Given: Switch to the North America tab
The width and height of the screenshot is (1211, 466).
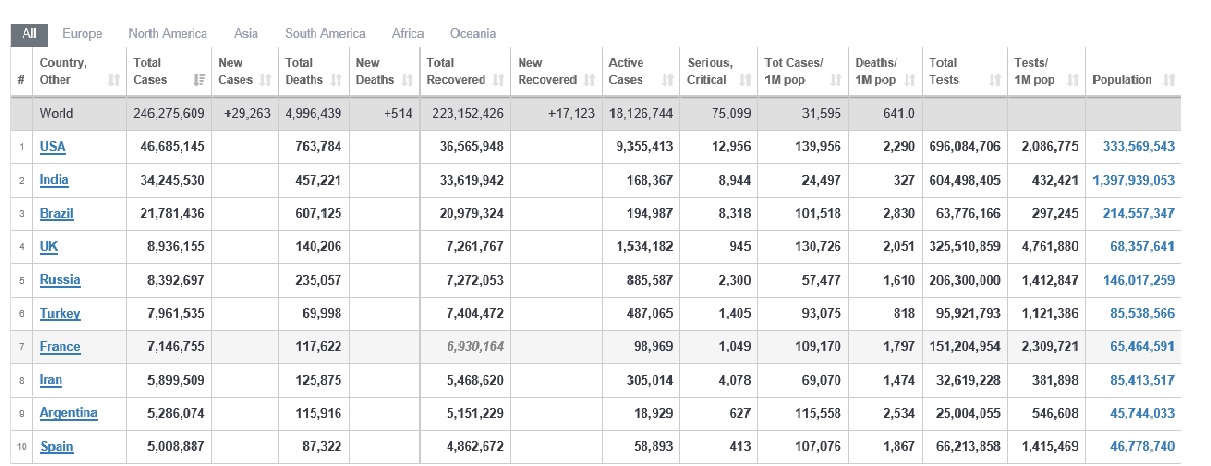Looking at the screenshot, I should point(168,34).
